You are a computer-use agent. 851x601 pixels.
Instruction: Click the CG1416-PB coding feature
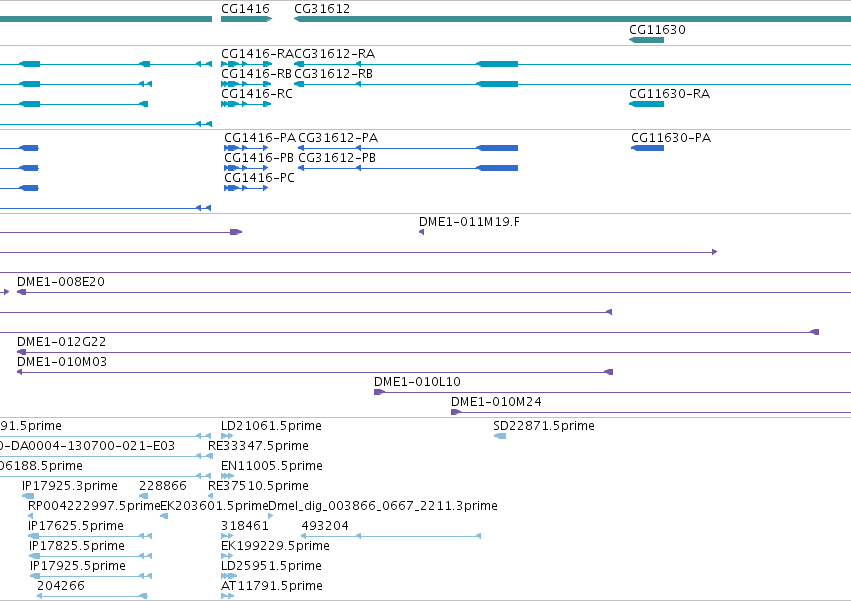point(246,168)
